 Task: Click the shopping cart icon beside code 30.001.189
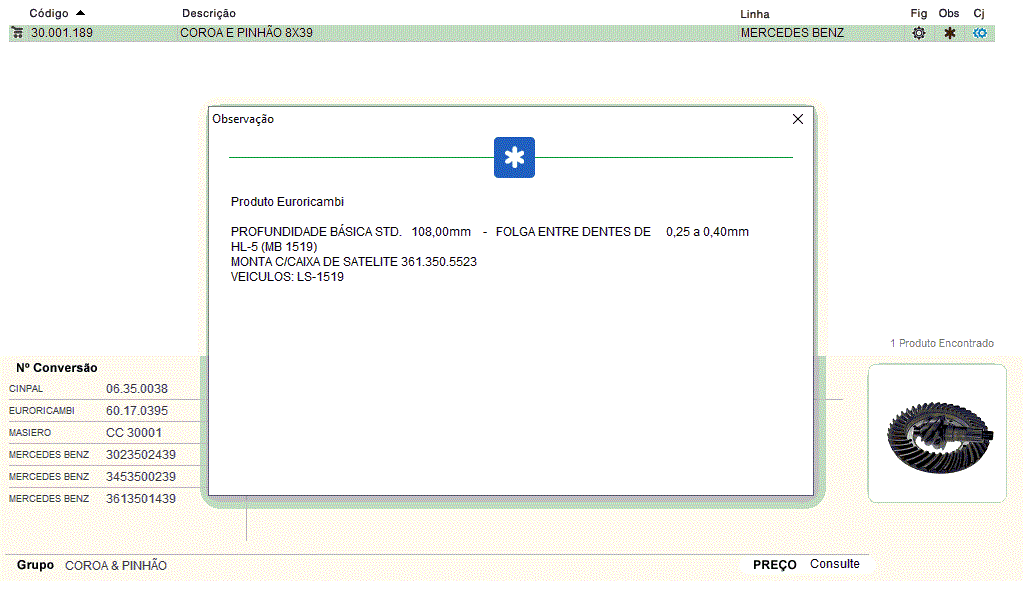[17, 33]
